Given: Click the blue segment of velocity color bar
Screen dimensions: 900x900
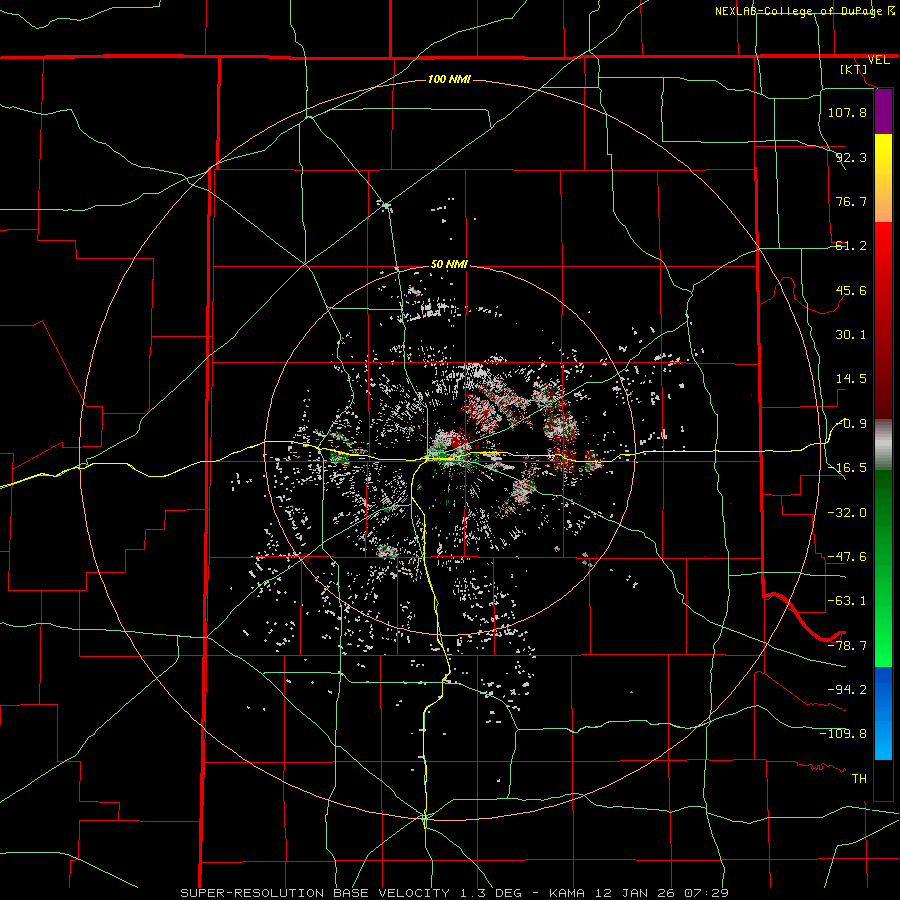Looking at the screenshot, I should tap(883, 713).
